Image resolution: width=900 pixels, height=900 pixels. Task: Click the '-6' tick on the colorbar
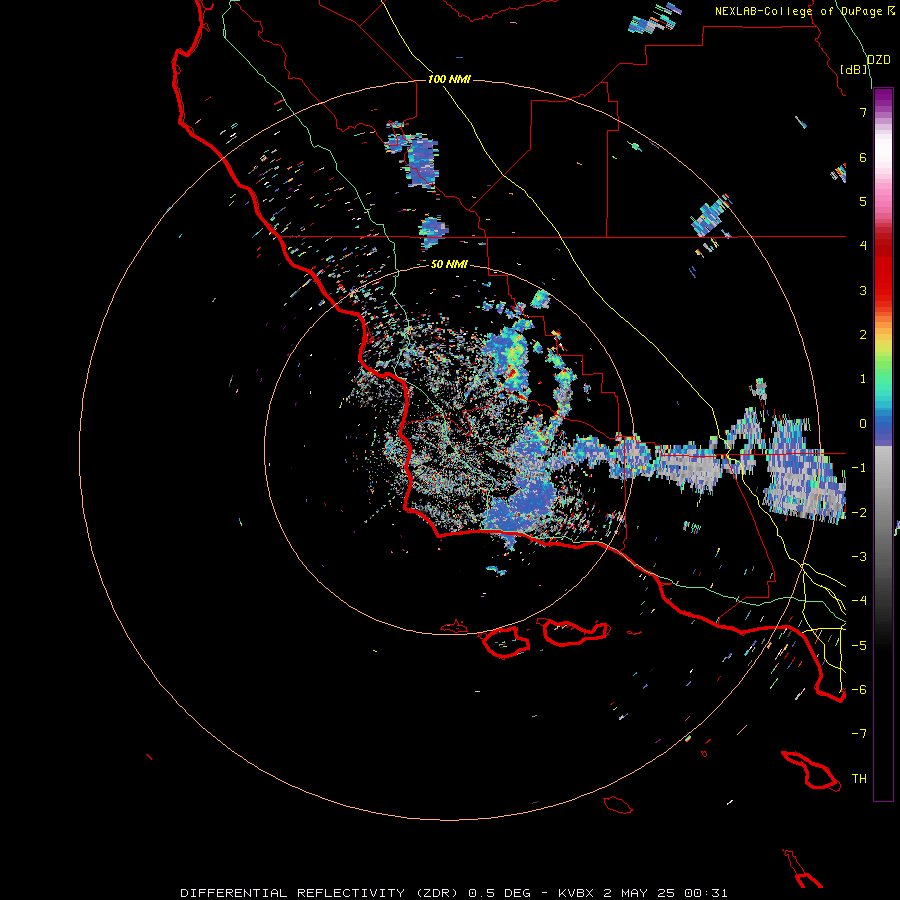(859, 690)
